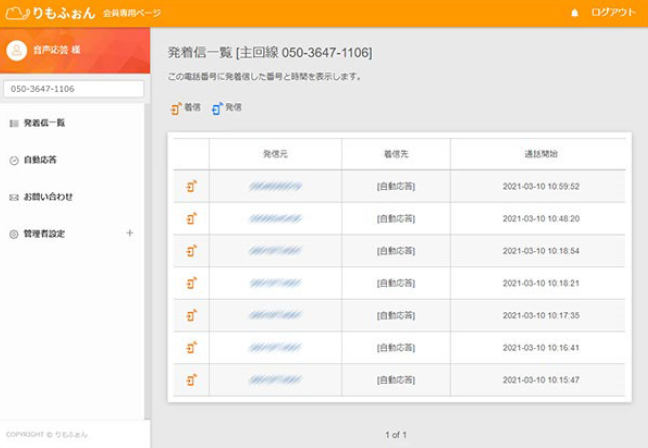This screenshot has height=448, width=648.
Task: Expand 管理者設定 with the plus sign
Action: coord(129,233)
